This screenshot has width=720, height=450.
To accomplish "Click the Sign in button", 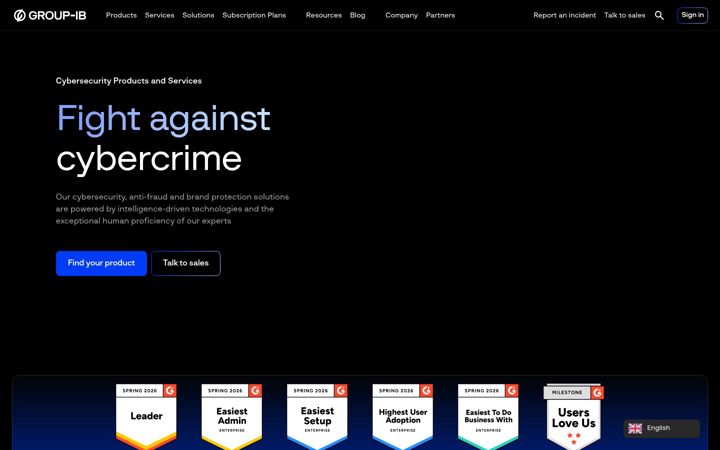I will (692, 15).
